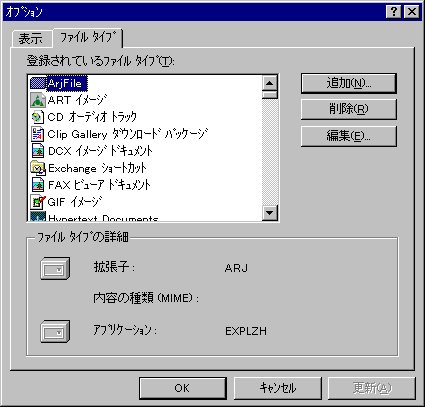
Task: Click the application icon beside アプリケーション
Action: (55, 331)
